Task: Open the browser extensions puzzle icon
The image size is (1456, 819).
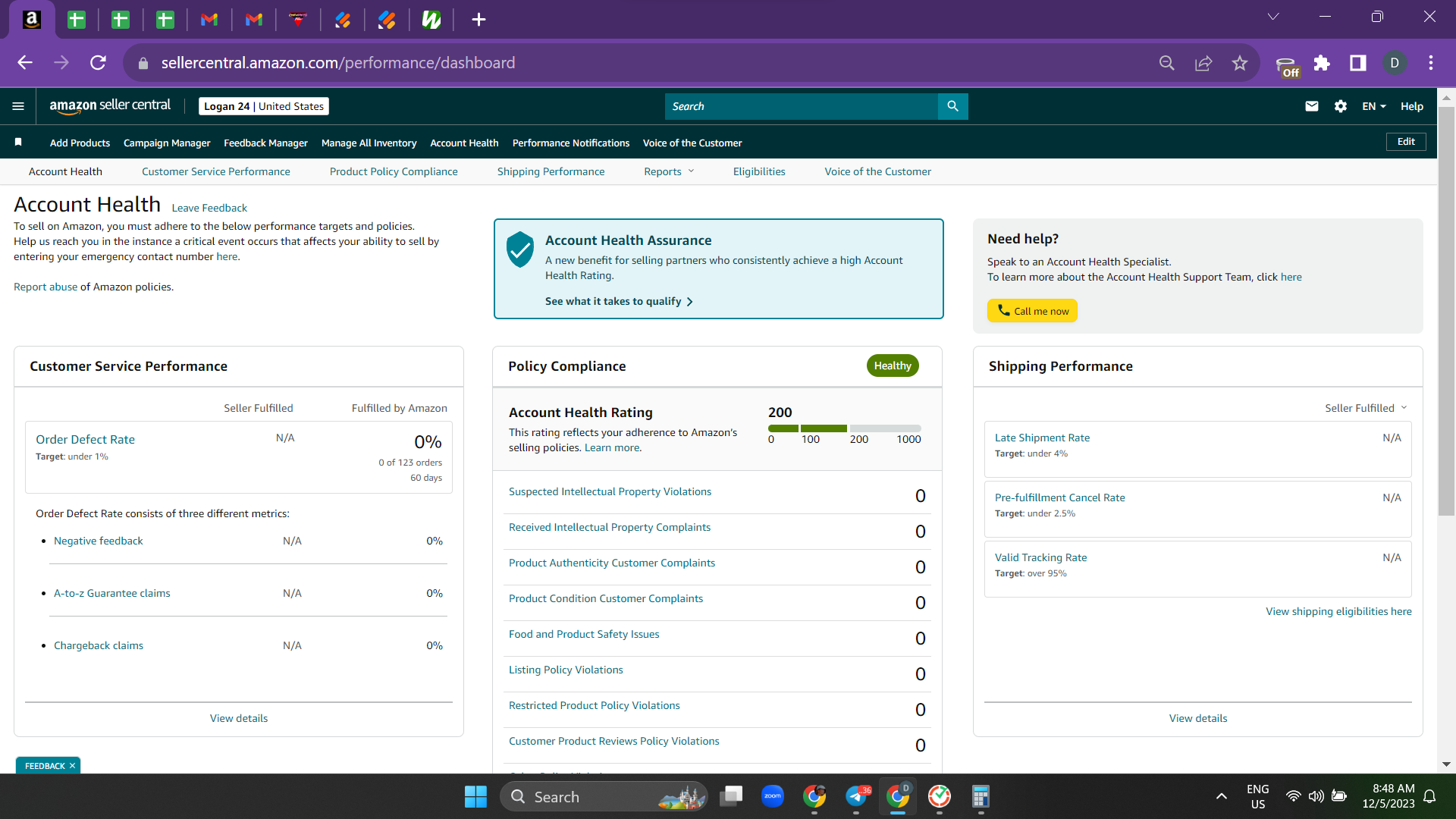Action: 1322,63
